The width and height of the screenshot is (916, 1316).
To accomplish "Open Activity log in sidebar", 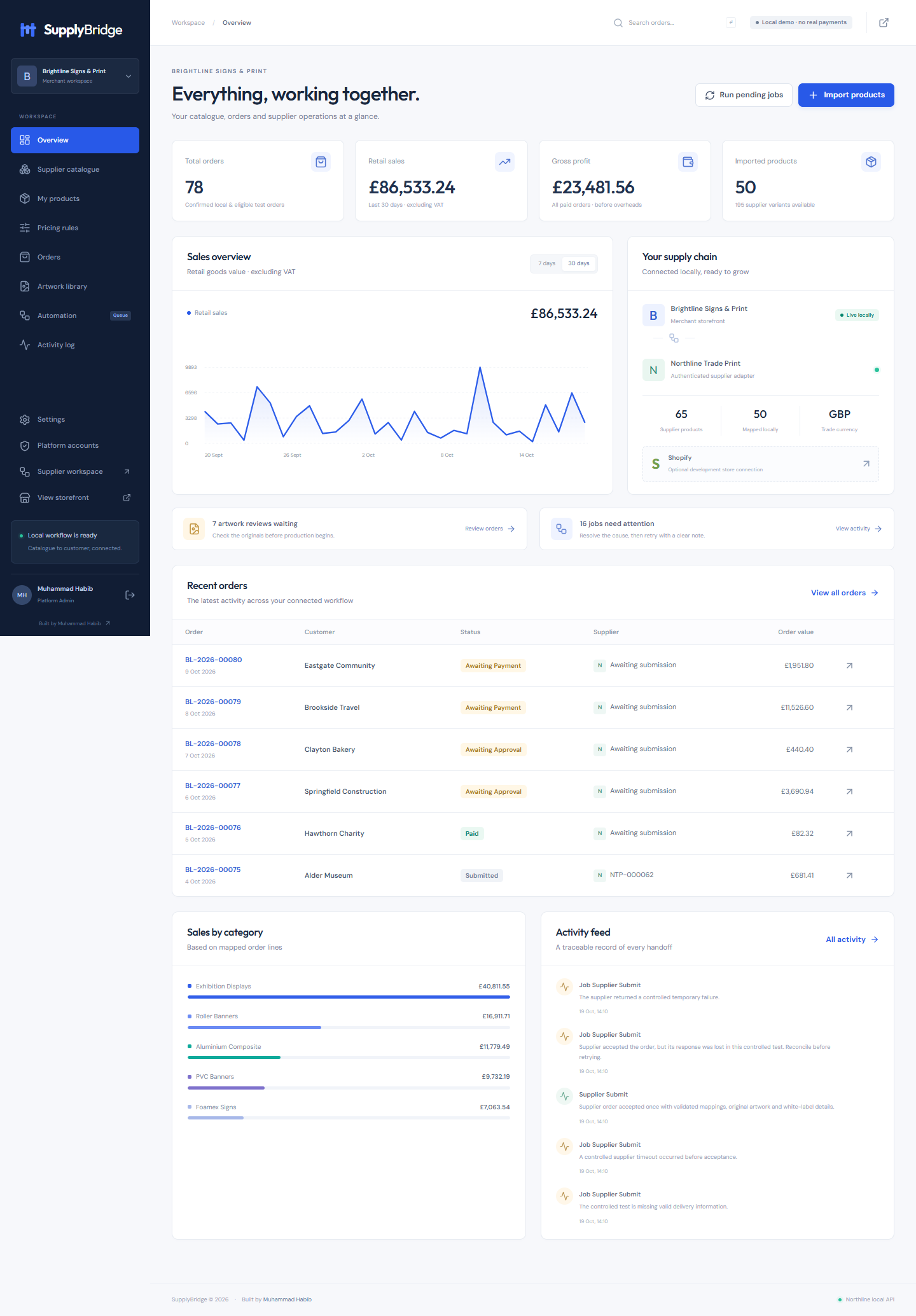I will 75,345.
